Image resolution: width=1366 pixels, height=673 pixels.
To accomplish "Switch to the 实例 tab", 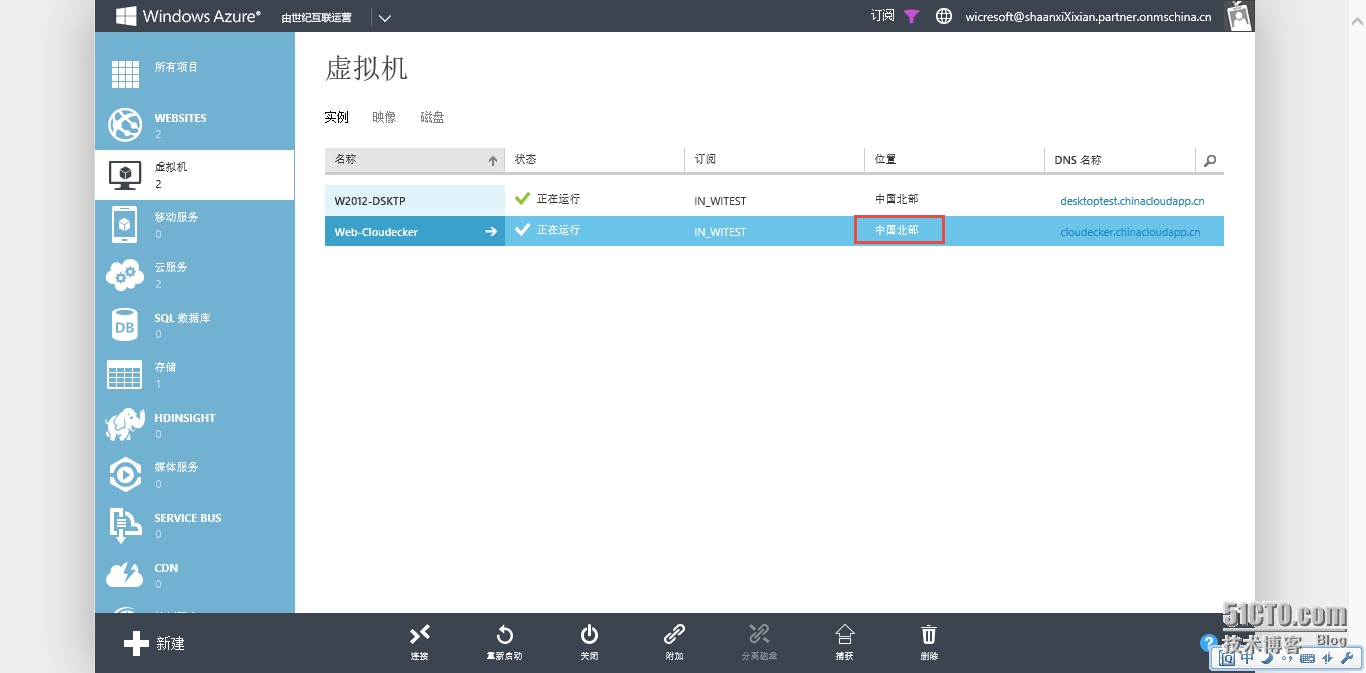I will (337, 117).
